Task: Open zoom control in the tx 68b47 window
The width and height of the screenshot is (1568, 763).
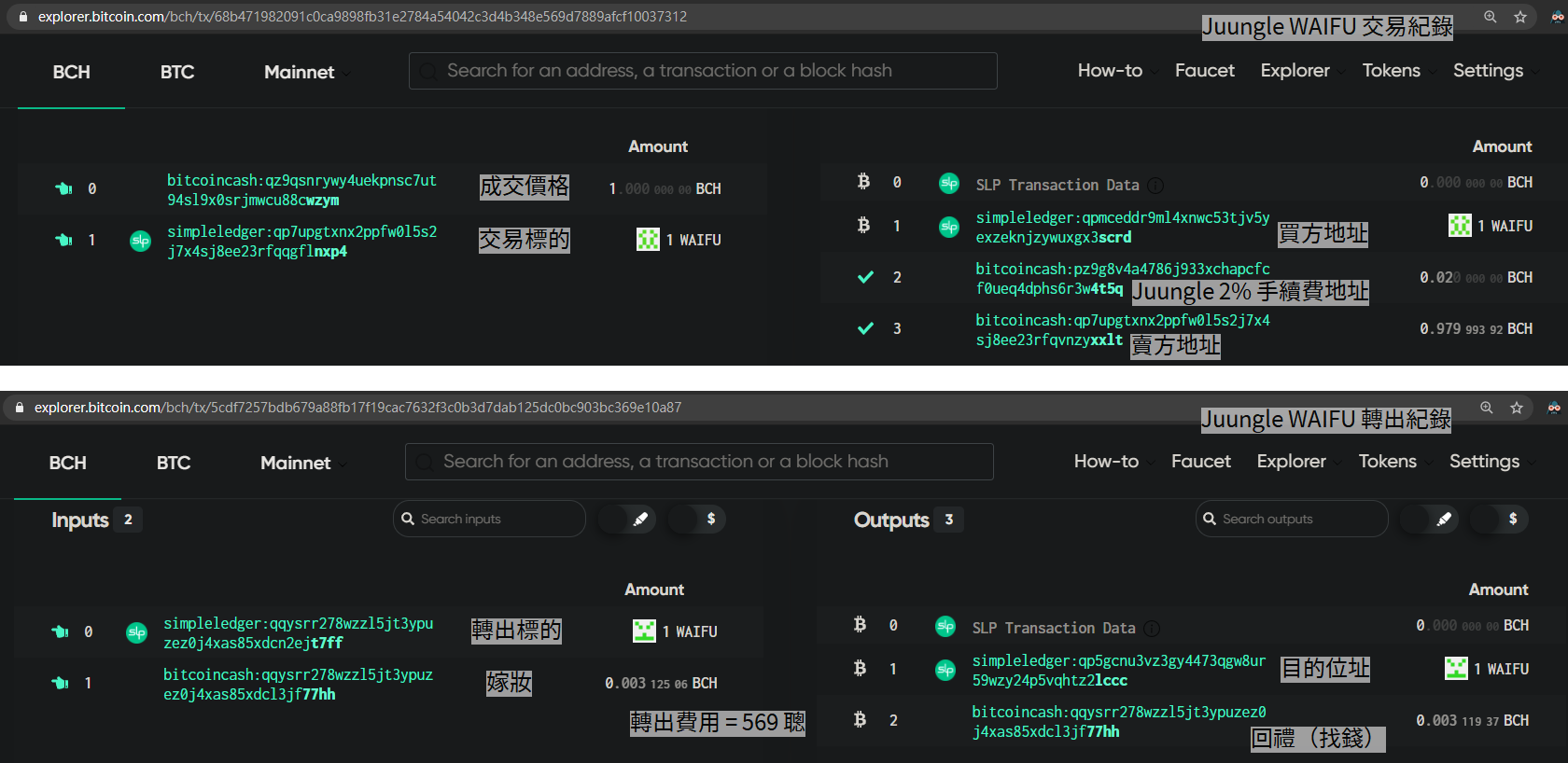Action: pos(1491,17)
